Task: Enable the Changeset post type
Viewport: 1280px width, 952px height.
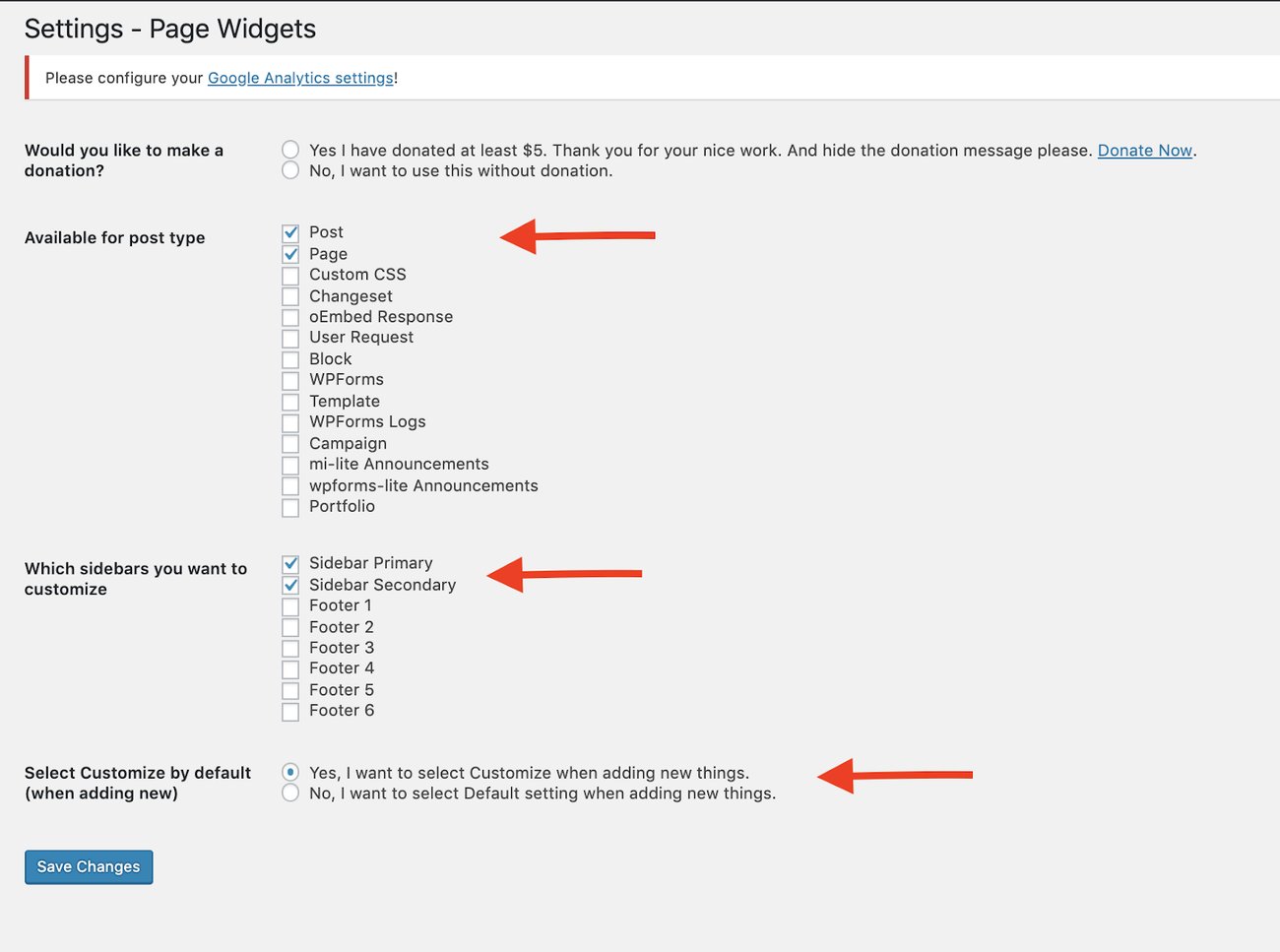Action: [x=290, y=295]
